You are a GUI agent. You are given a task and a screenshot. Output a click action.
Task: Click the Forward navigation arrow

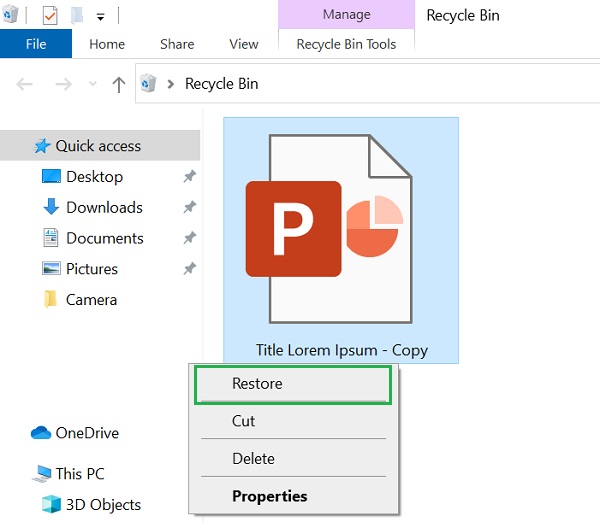64,84
